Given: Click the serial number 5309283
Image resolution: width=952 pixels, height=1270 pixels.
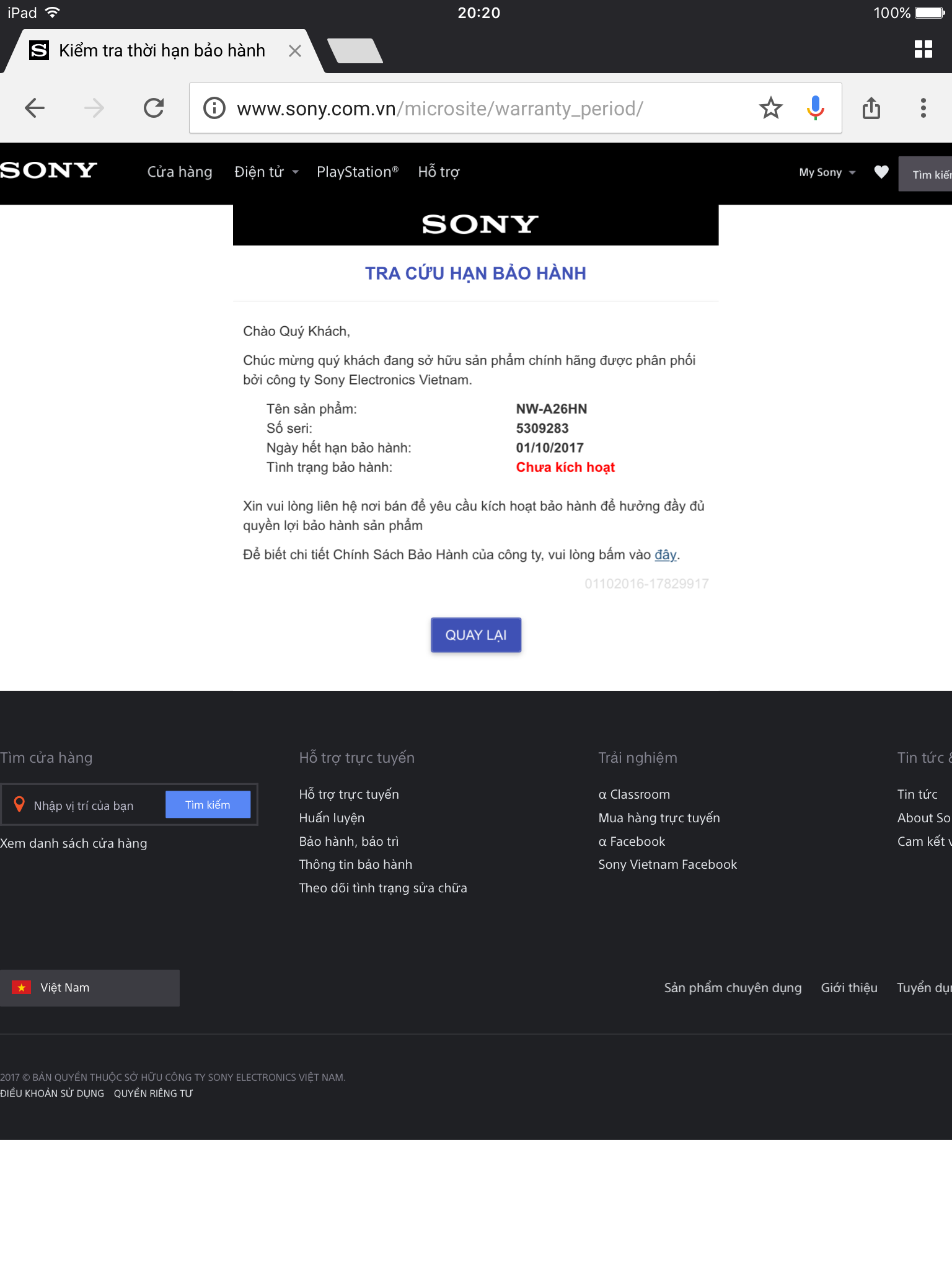Looking at the screenshot, I should tap(542, 429).
